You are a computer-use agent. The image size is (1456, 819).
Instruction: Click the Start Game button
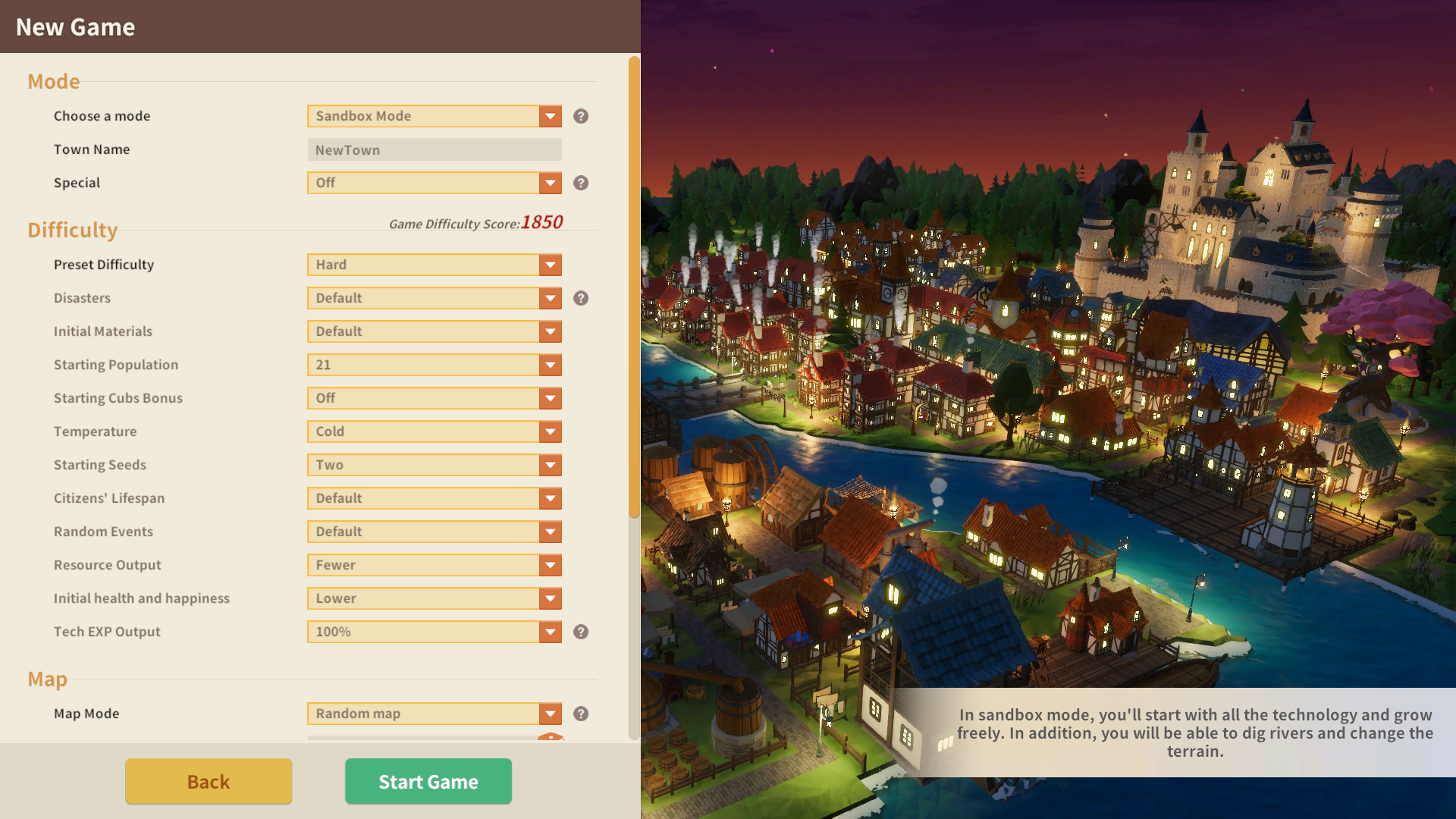428,780
